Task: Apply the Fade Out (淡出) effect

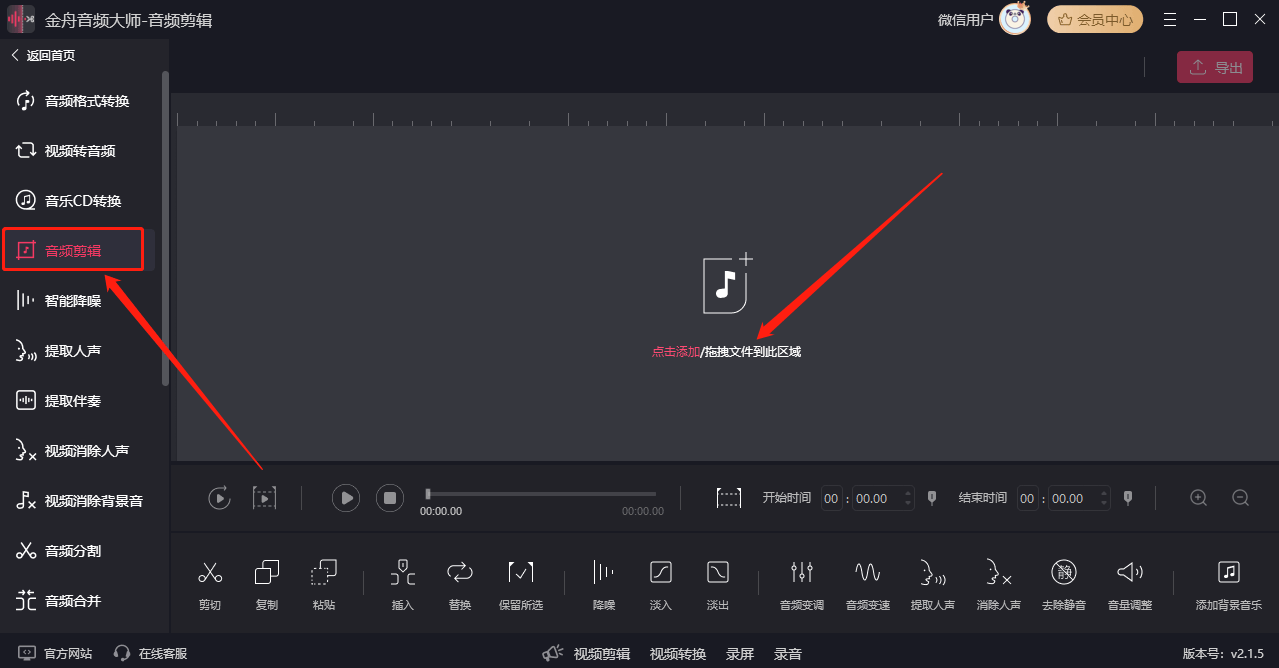Action: point(718,584)
